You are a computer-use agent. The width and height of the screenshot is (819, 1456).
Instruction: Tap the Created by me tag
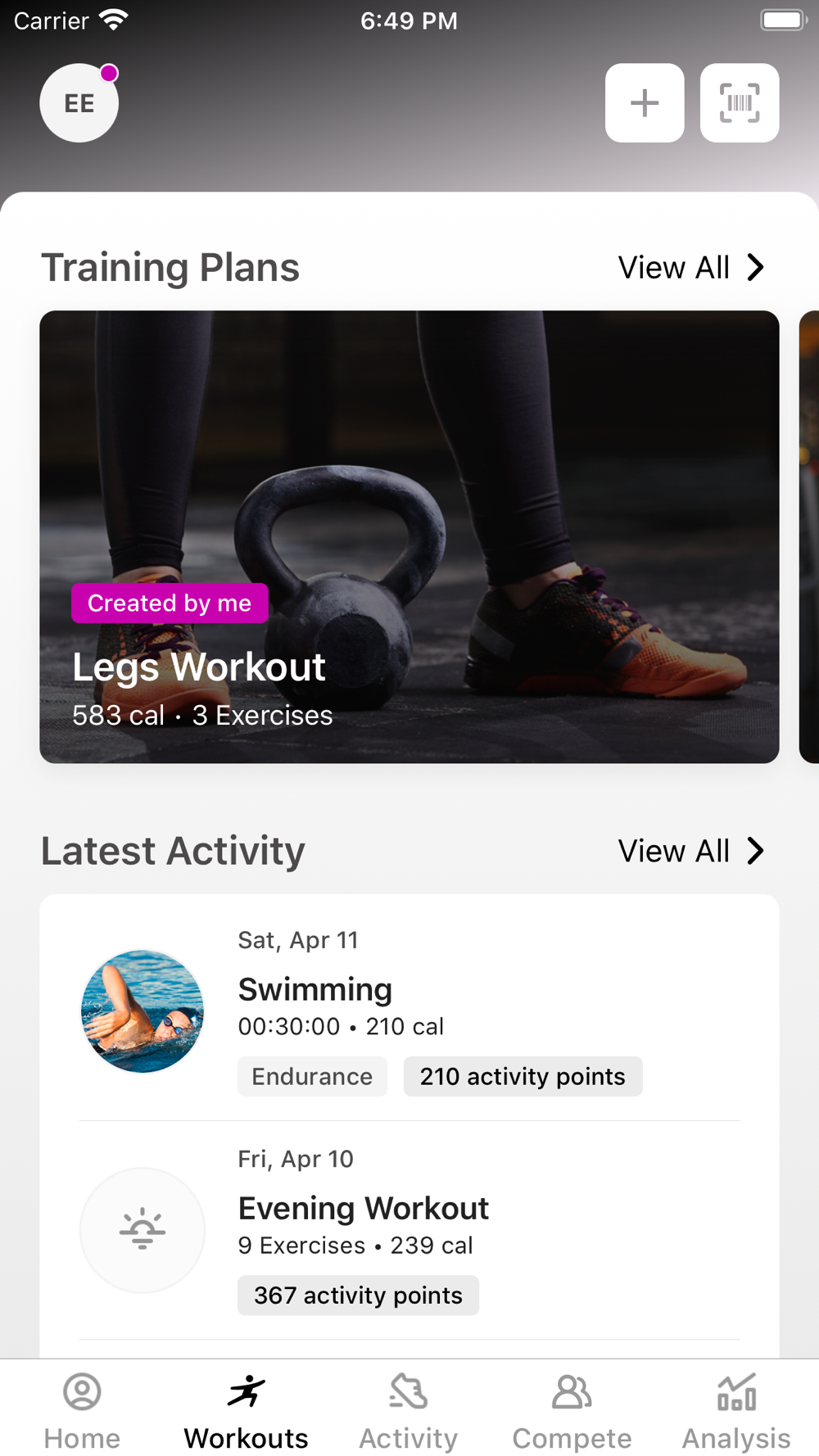click(x=170, y=604)
